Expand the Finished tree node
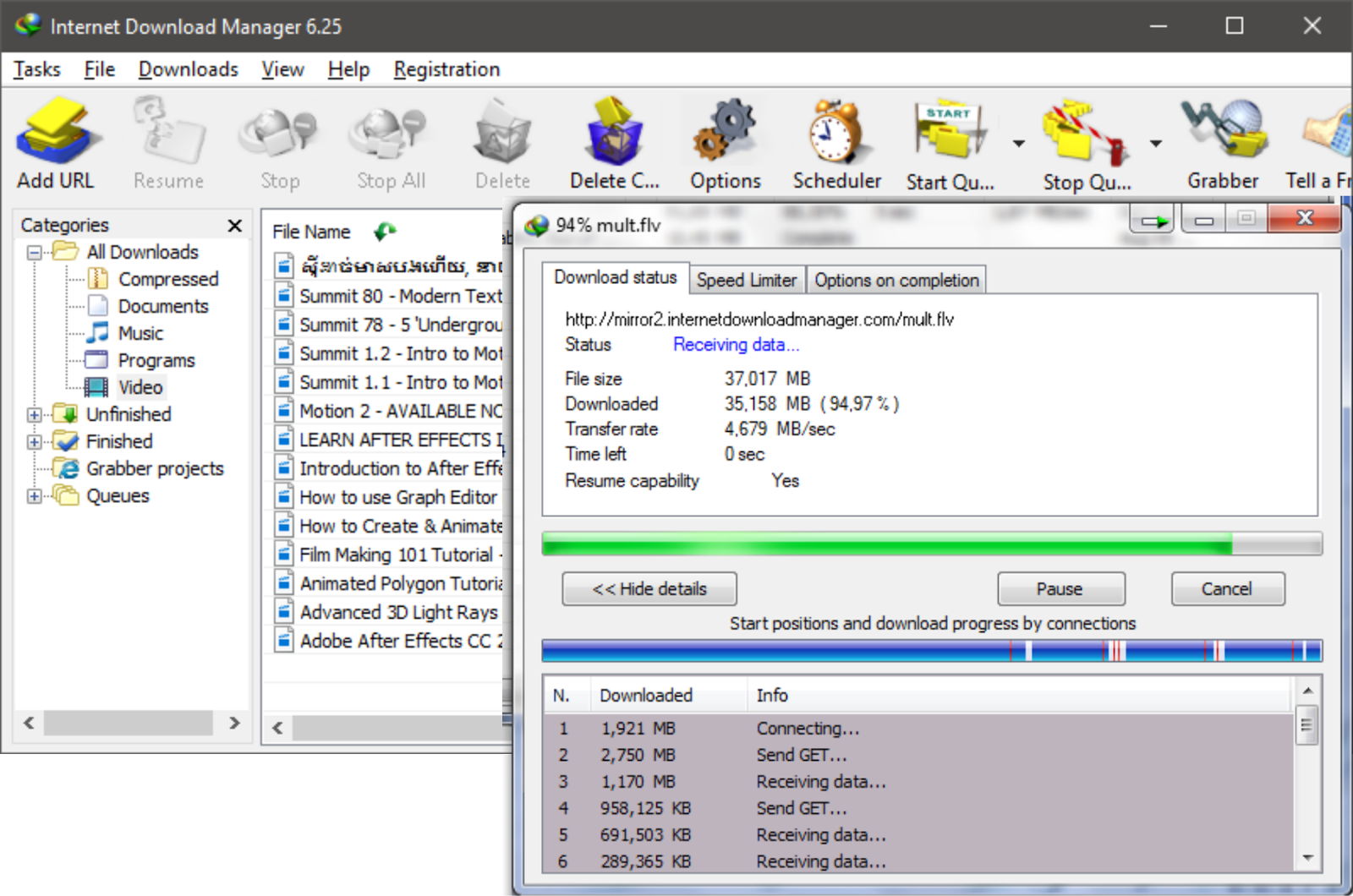 pos(35,441)
